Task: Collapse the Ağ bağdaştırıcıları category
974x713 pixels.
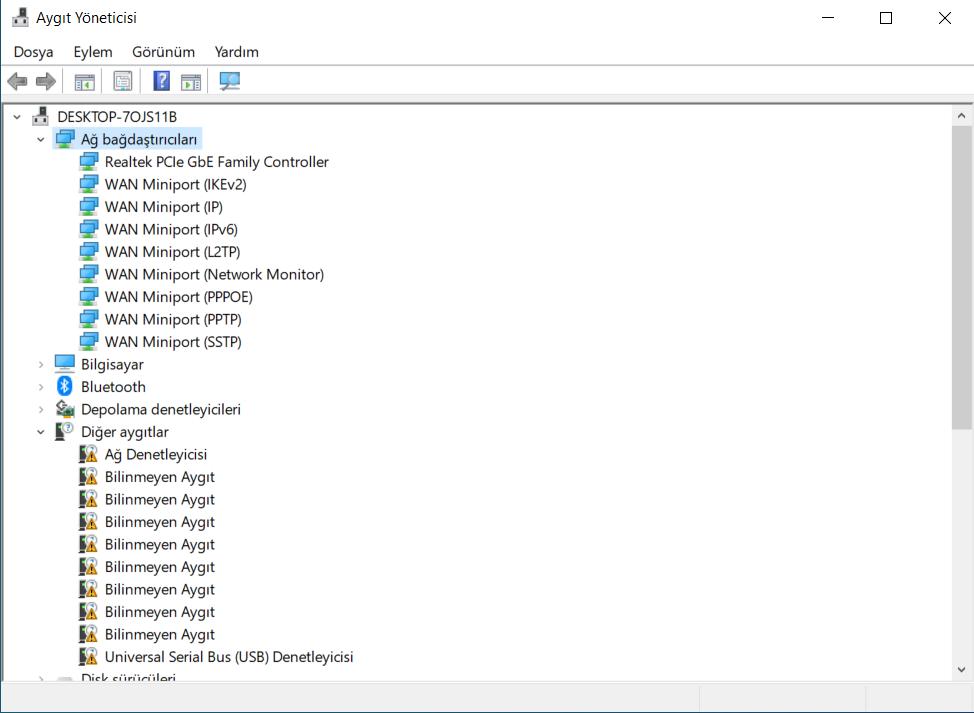Action: pos(41,140)
